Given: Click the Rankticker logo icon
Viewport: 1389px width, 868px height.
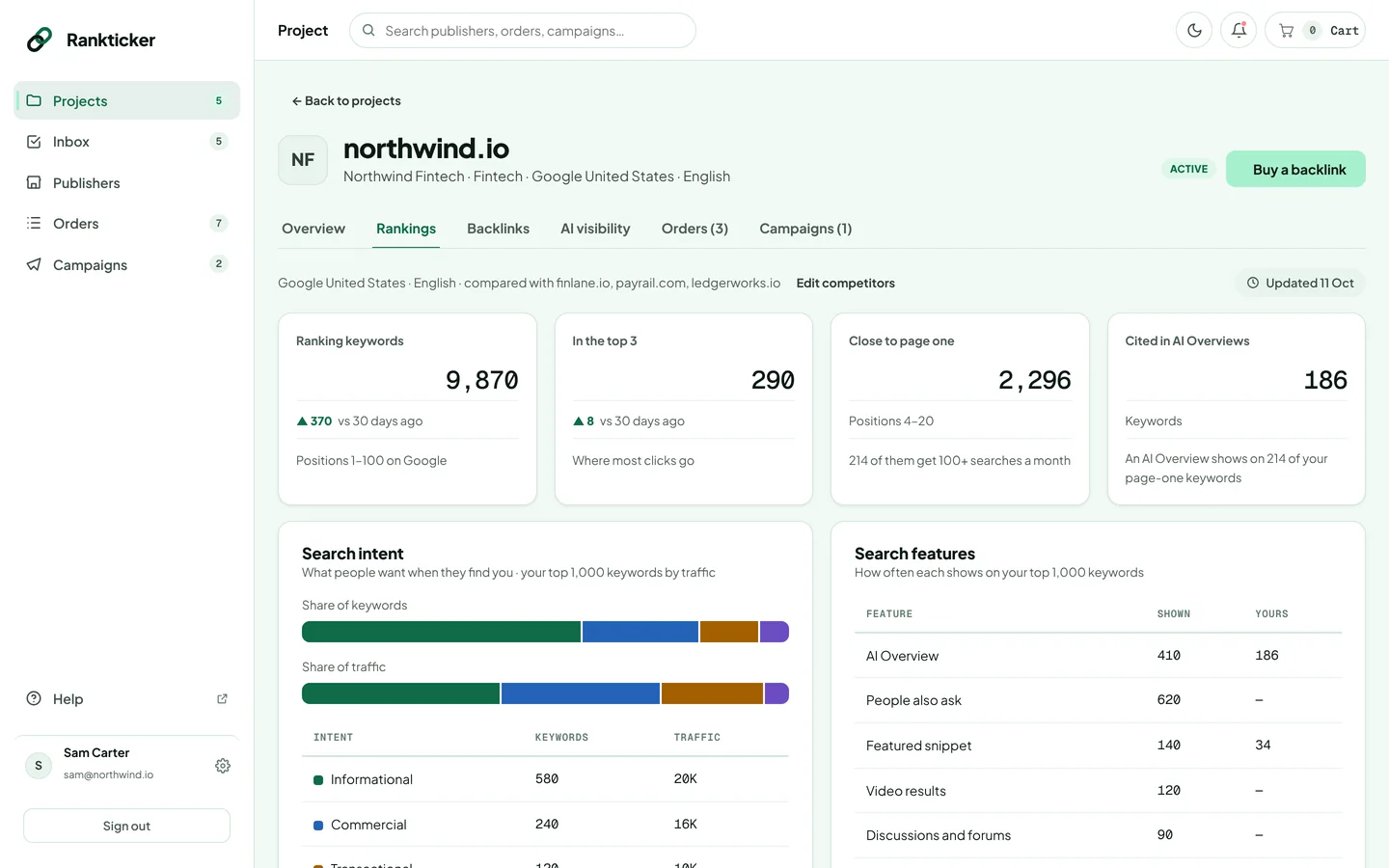Looking at the screenshot, I should [40, 40].
